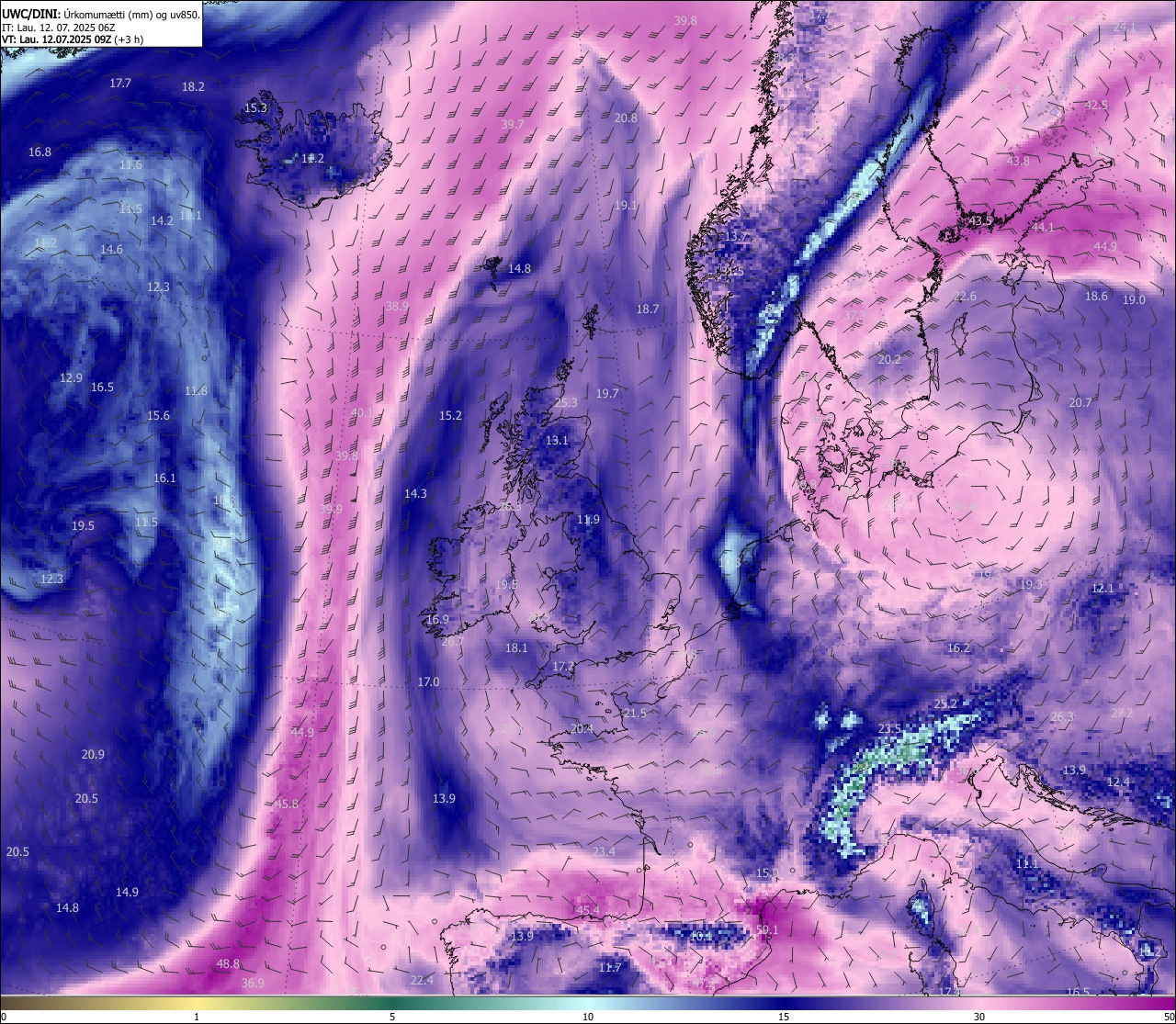
Task: Click the 15.6 map value
Action: click(158, 415)
